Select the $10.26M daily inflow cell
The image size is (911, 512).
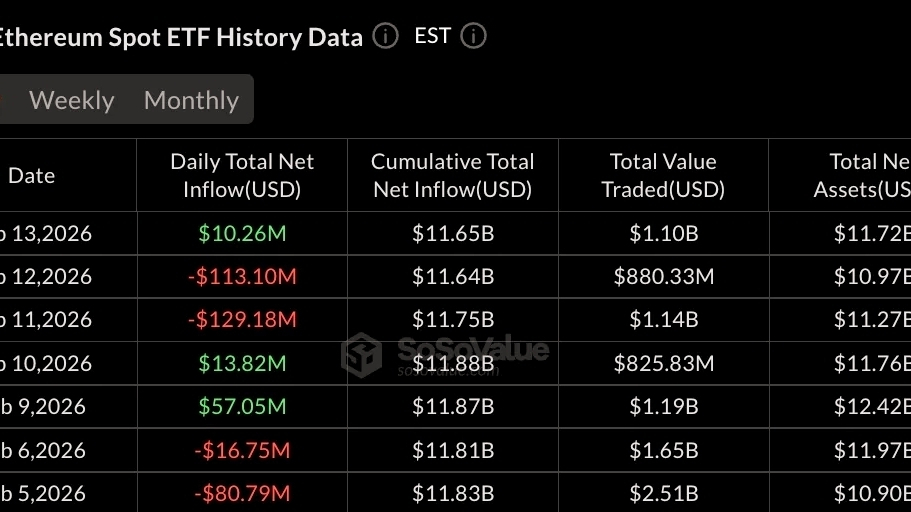(x=242, y=233)
